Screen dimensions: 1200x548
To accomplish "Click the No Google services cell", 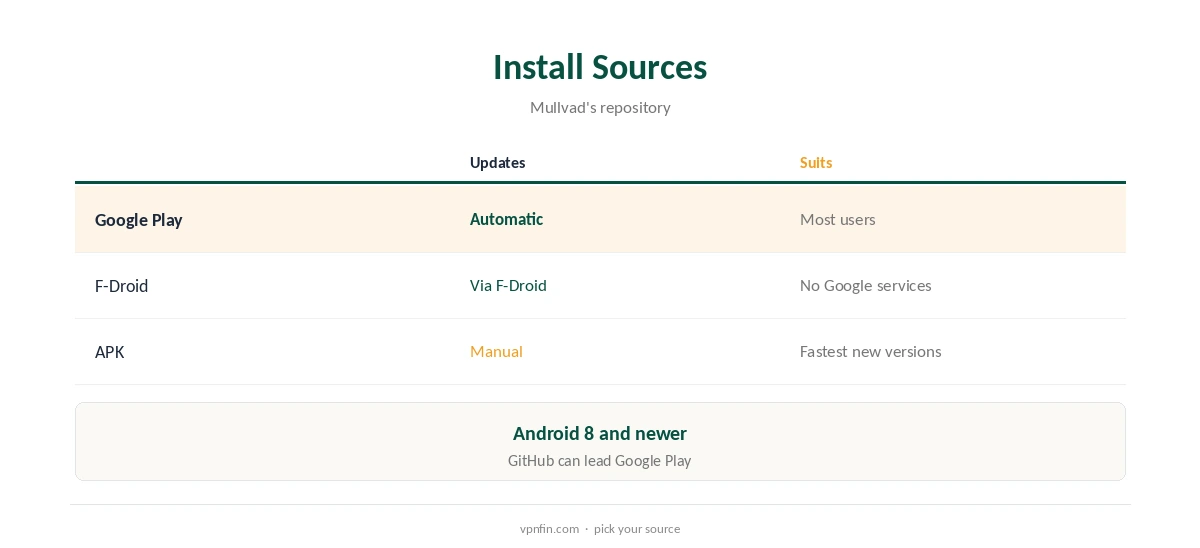I will pos(866,285).
